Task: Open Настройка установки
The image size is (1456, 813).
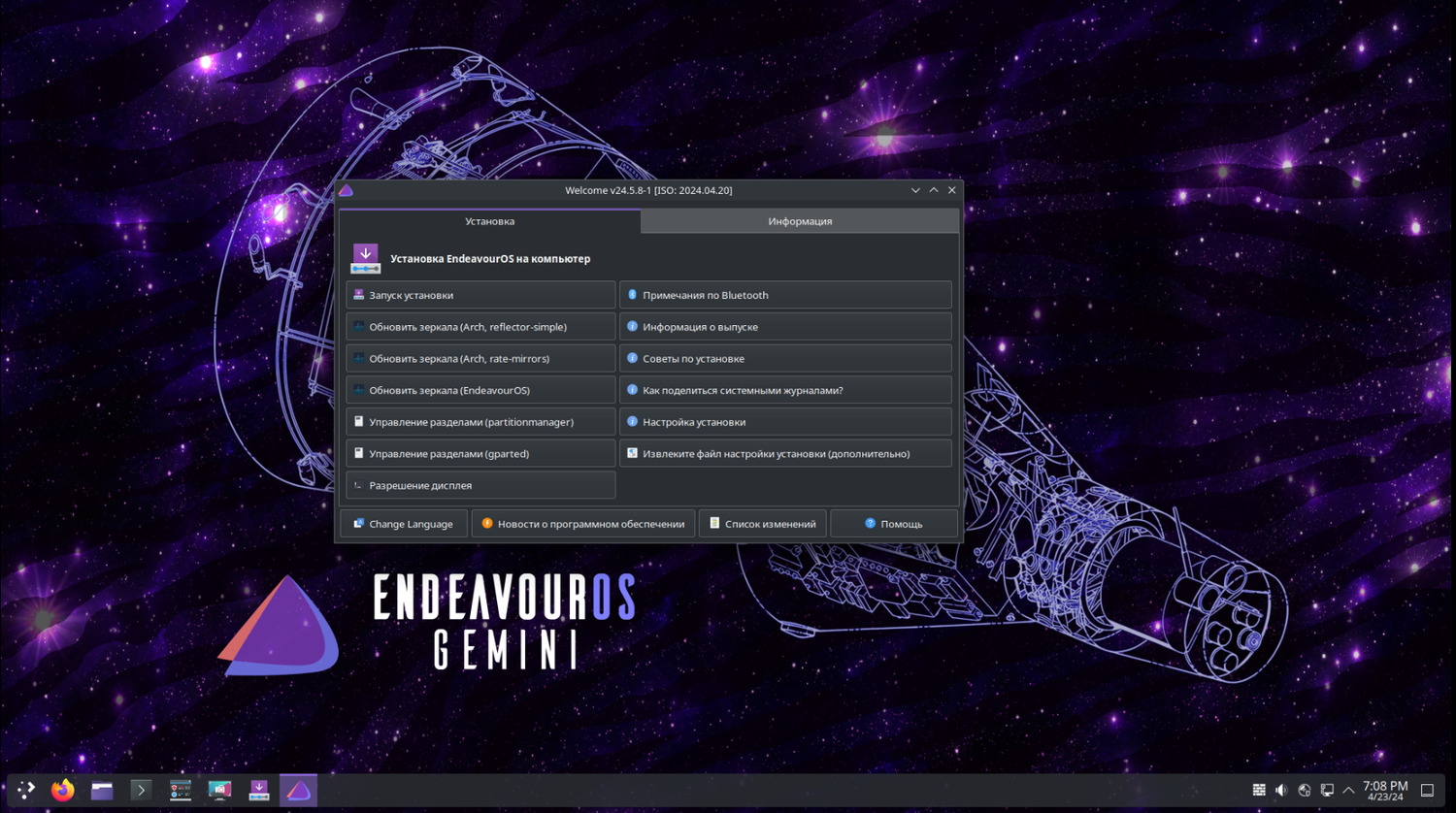Action: coord(785,422)
